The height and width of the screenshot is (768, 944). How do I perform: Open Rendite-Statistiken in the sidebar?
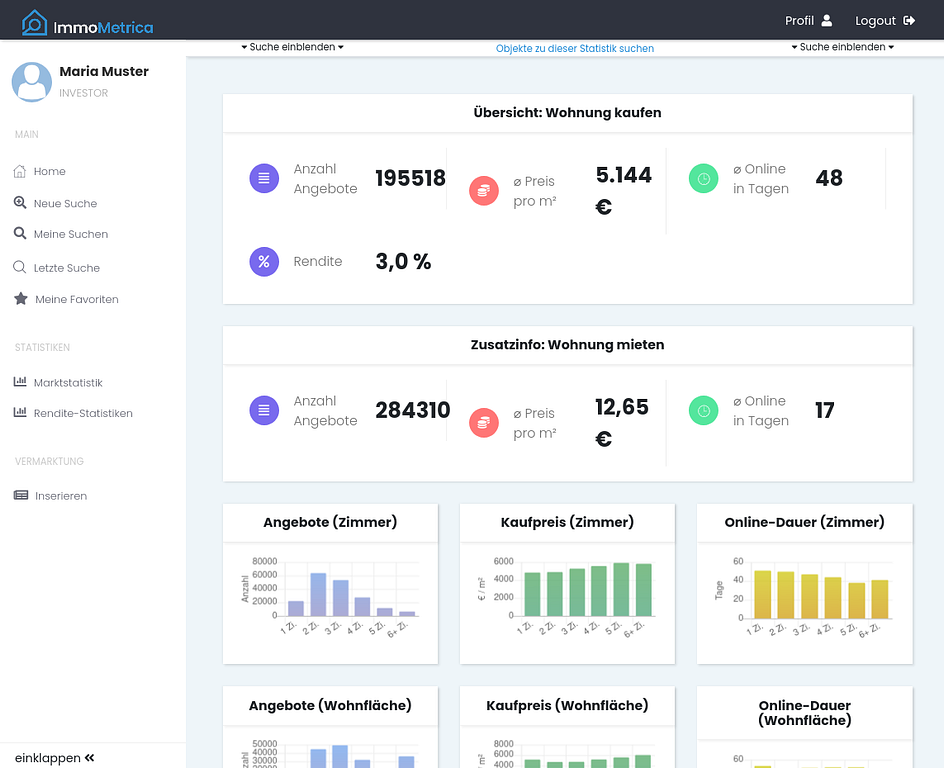click(x=83, y=413)
